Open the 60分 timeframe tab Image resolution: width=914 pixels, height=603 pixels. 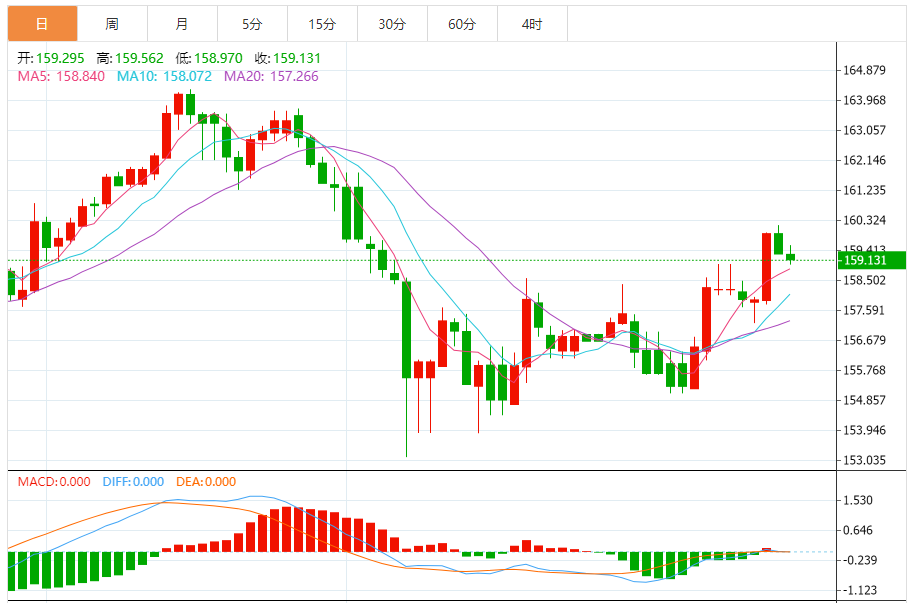(x=462, y=24)
